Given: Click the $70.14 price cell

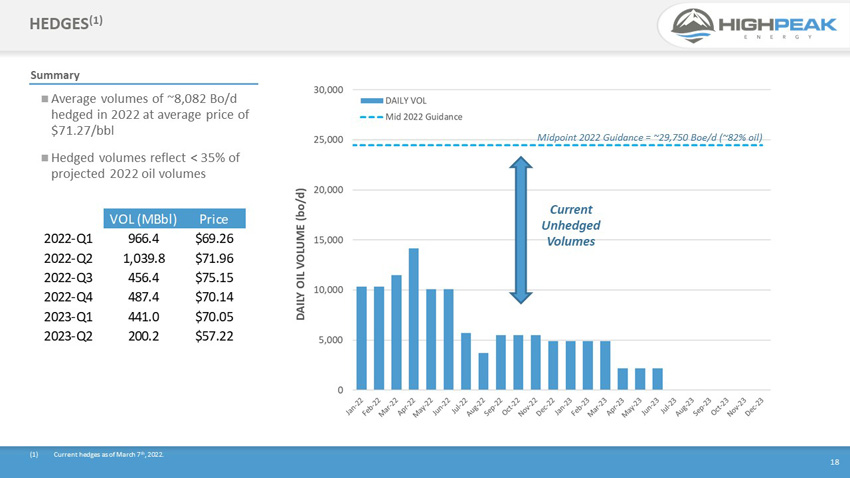Looking at the screenshot, I should pyautogui.click(x=214, y=297).
